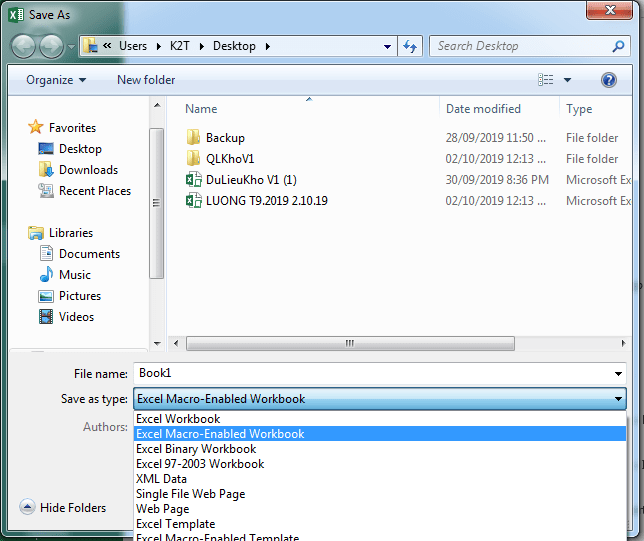Viewport: 644px width, 541px height.
Task: Click the Refresh button next to address bar
Action: point(410,46)
